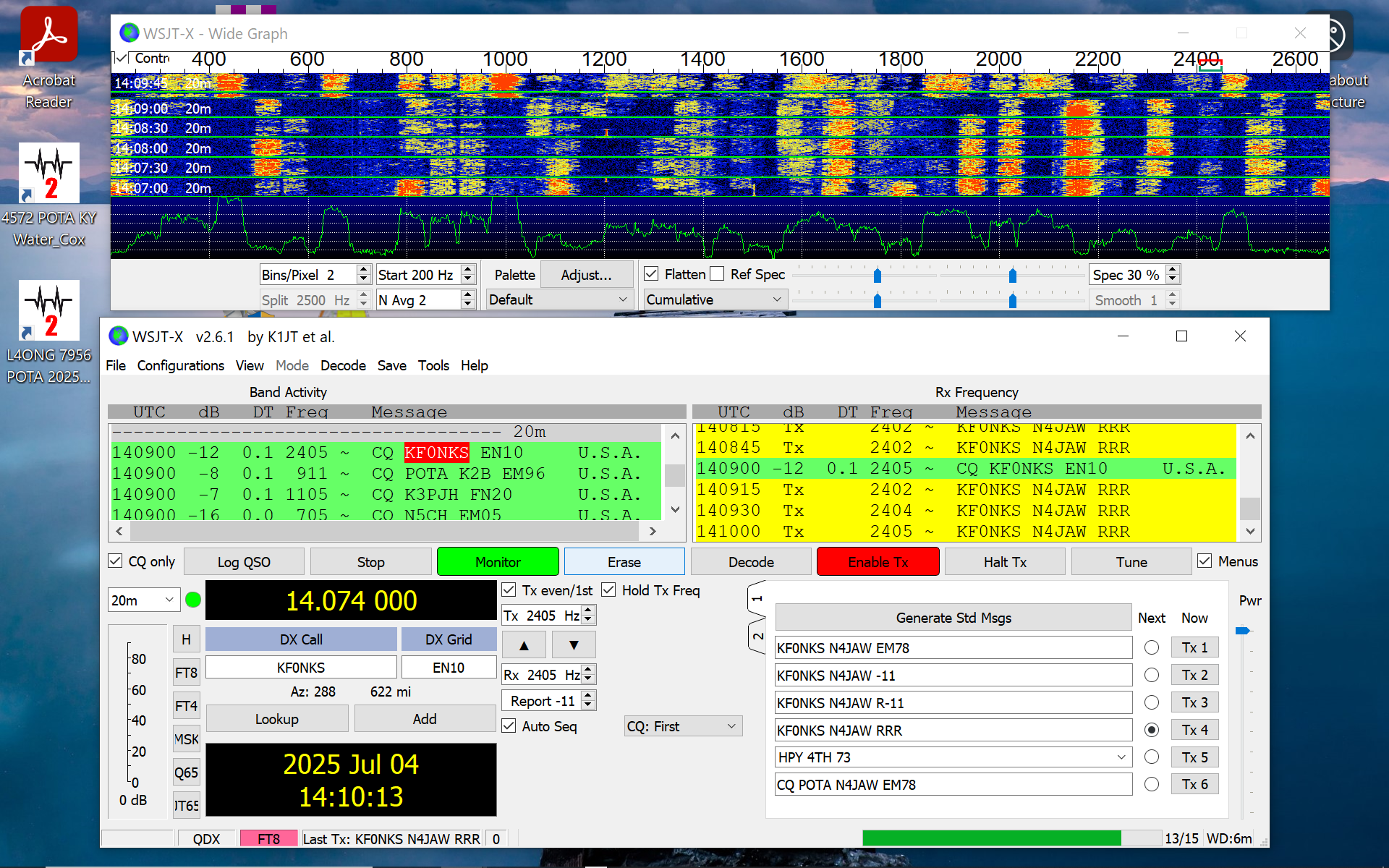Screen dimensions: 1389x868
Task: Open the 4572 POTA KY Water_Cox desktop icon
Action: coord(48,195)
